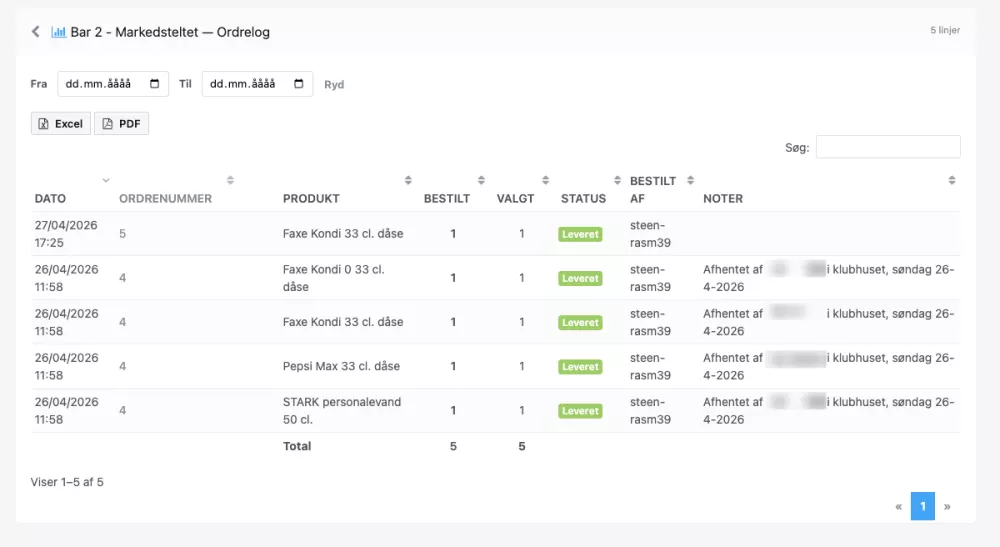Screen dimensions: 1000x547
Task: Click the Fra date input field
Action: pos(113,84)
